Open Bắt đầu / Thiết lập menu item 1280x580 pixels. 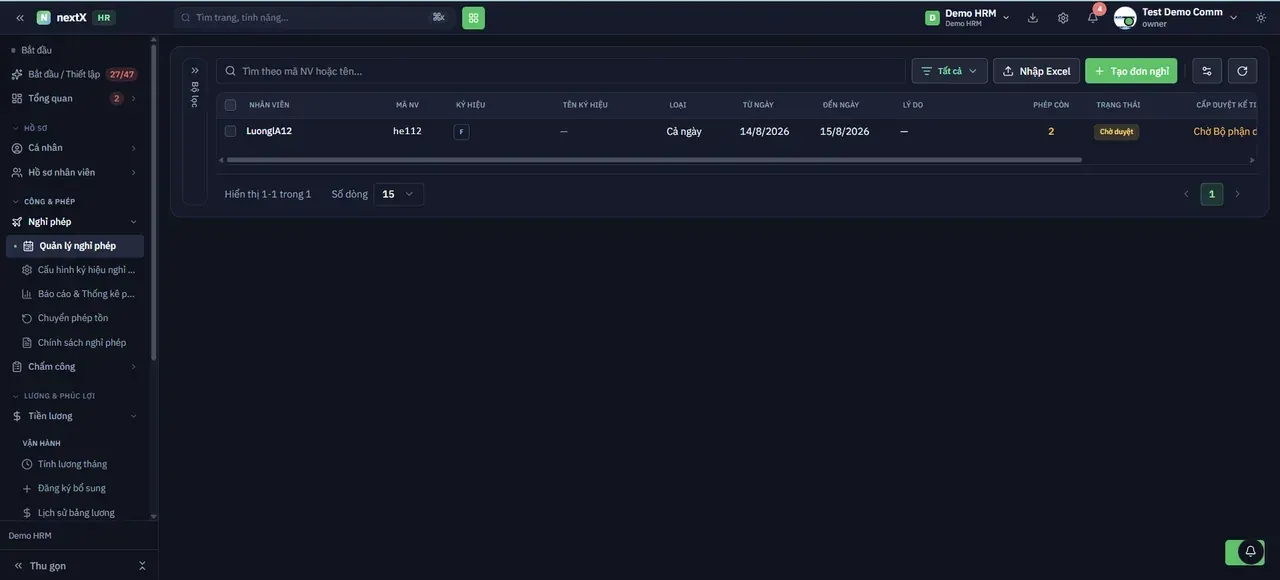coord(75,74)
